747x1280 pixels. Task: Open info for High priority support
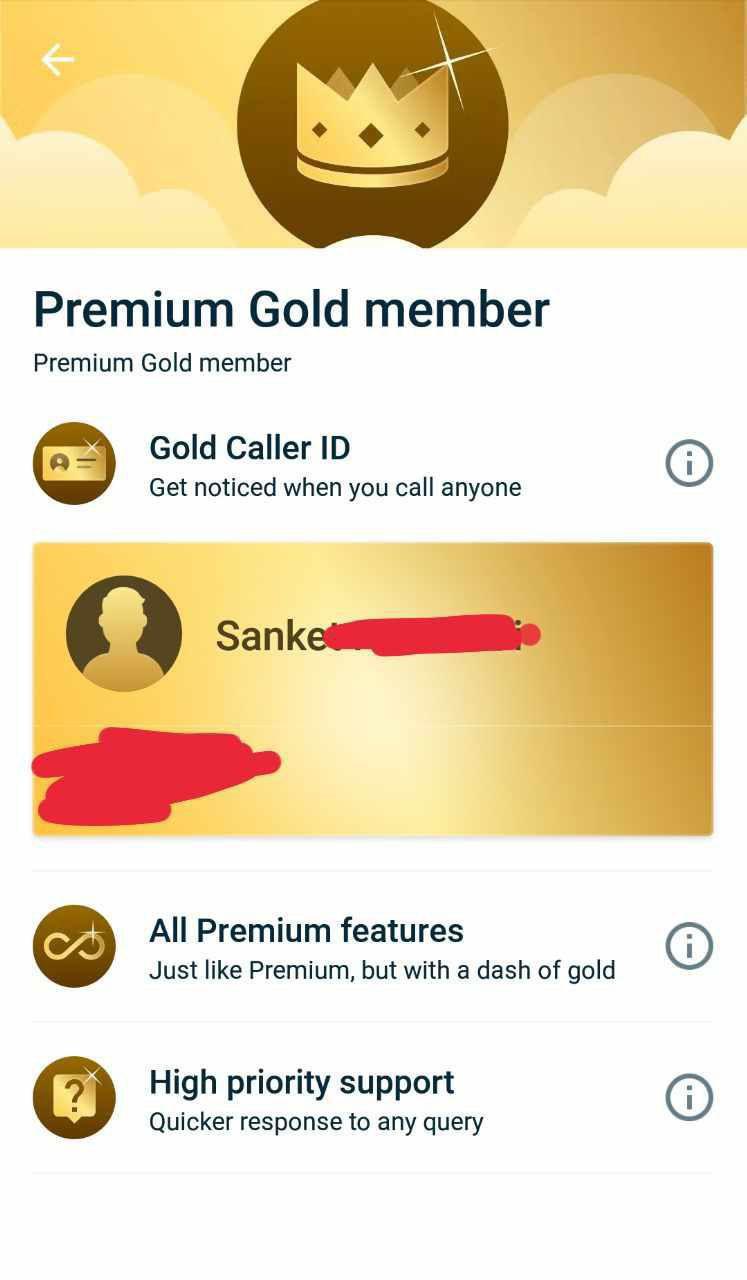689,1098
